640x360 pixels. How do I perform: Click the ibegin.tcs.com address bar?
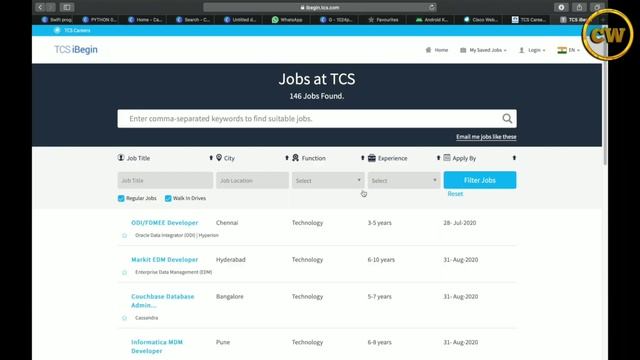(x=320, y=7)
